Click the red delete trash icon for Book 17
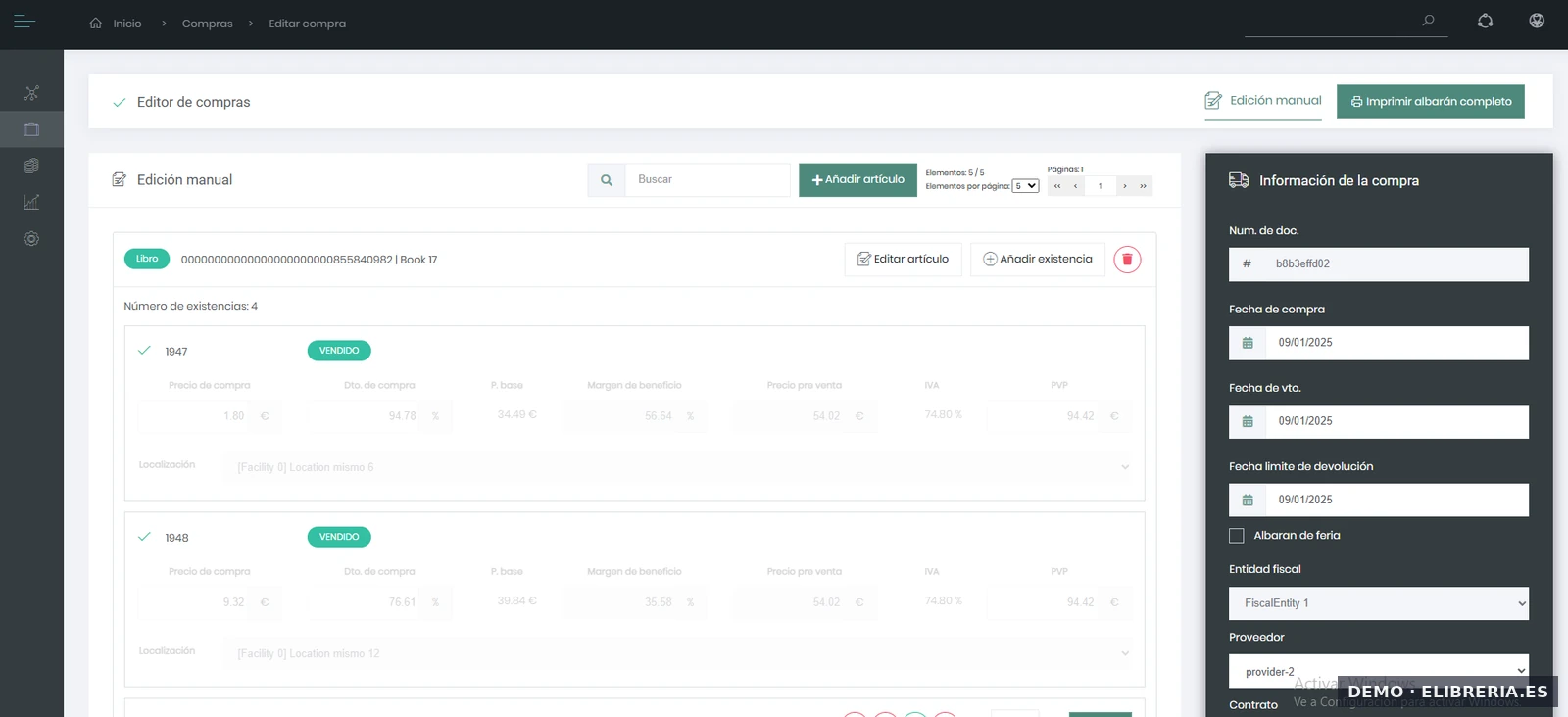Screen dimensions: 1568x717 [x=1127, y=260]
